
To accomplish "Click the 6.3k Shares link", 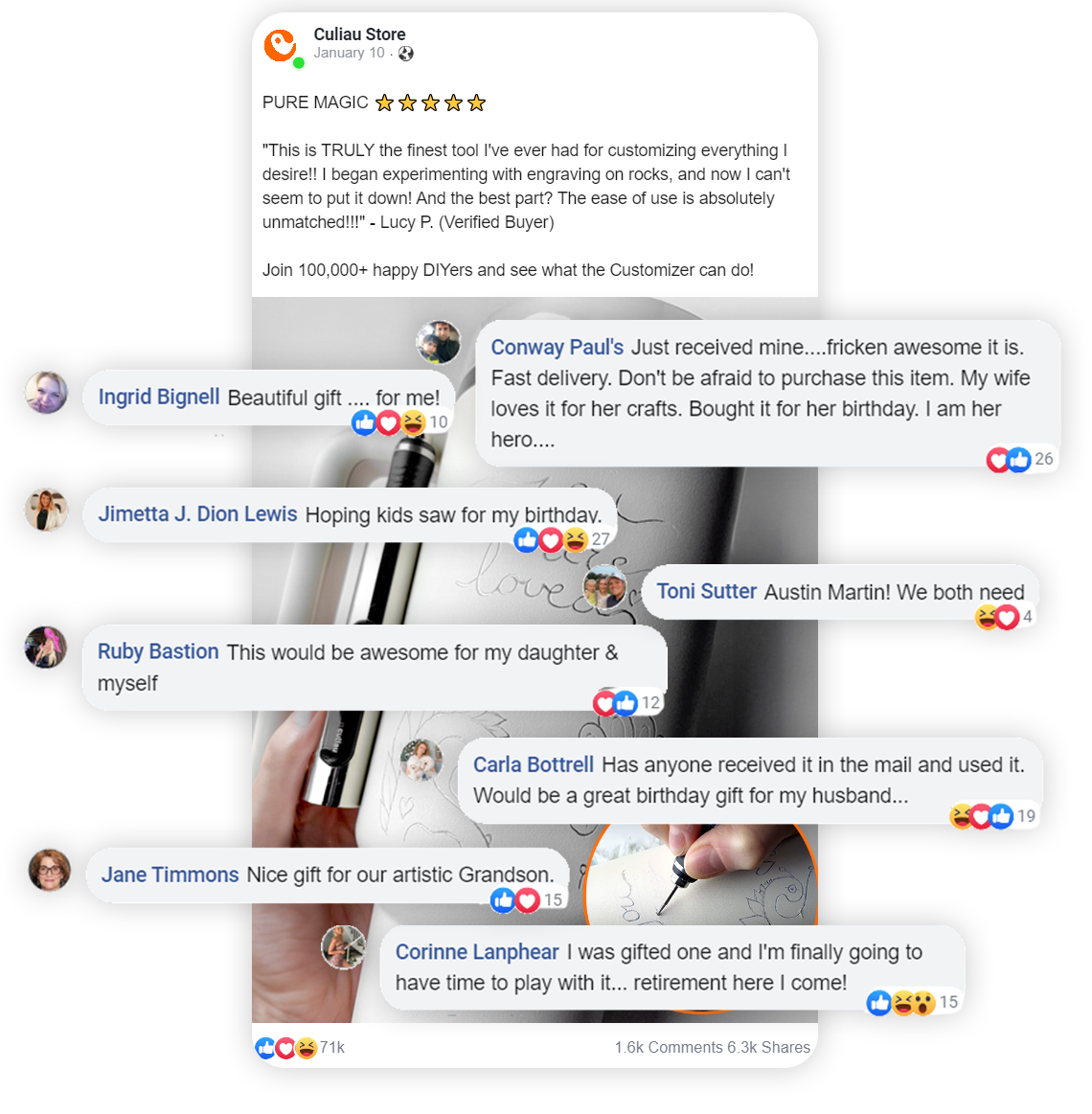I will tap(769, 1047).
